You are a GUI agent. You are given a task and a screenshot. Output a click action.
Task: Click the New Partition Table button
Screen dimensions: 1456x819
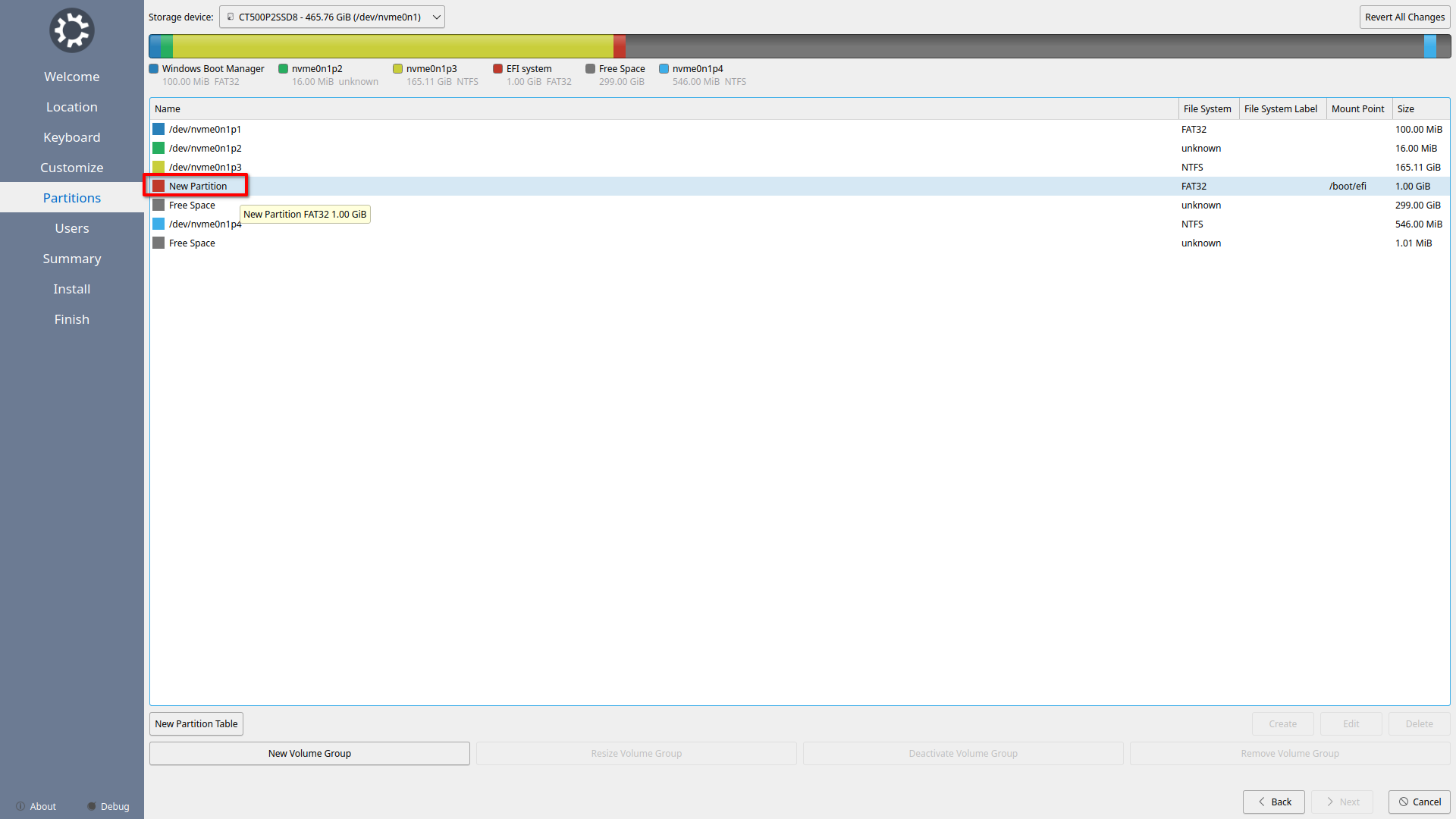[196, 723]
